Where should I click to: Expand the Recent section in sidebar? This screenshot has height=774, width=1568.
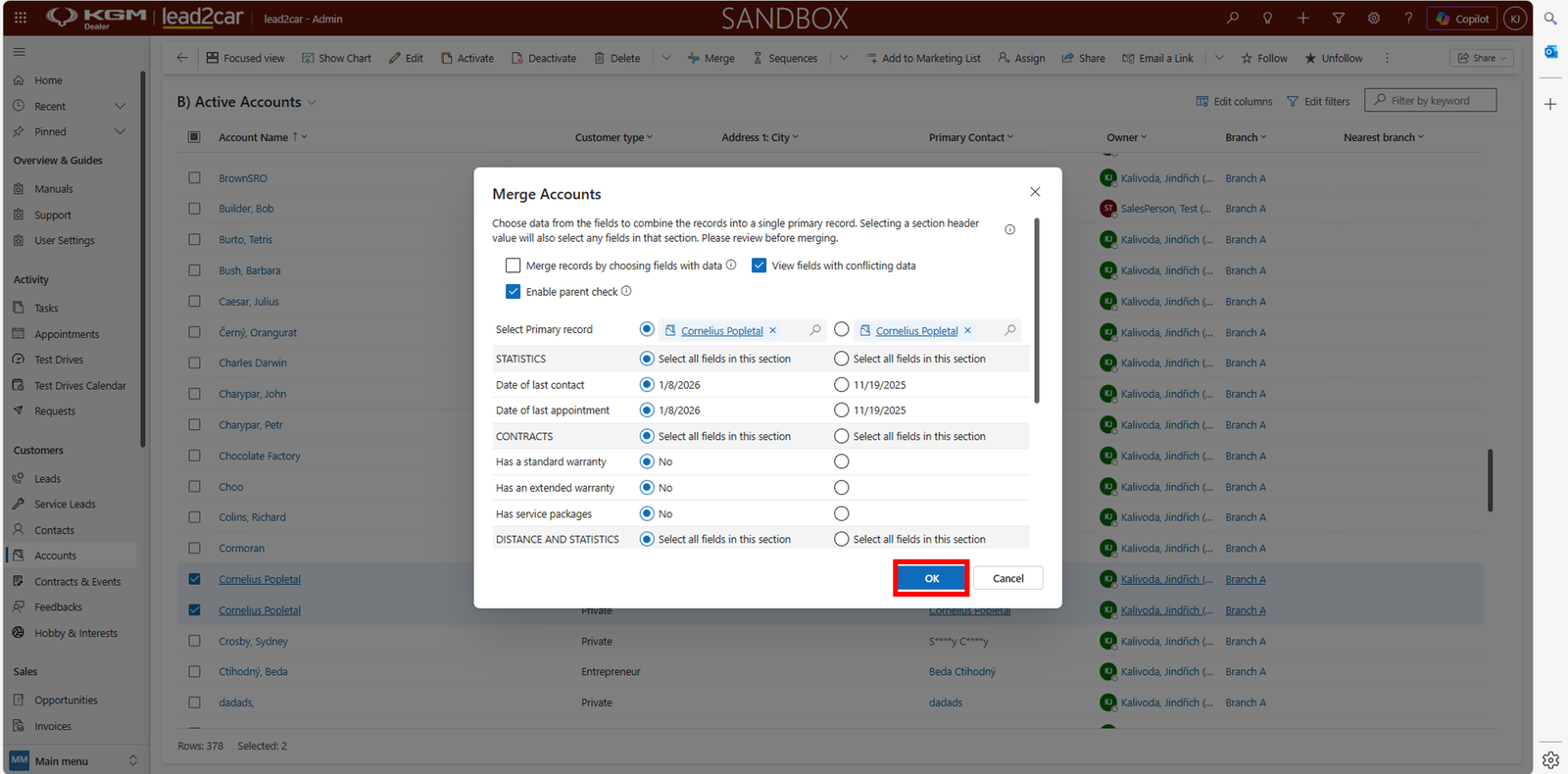(121, 106)
